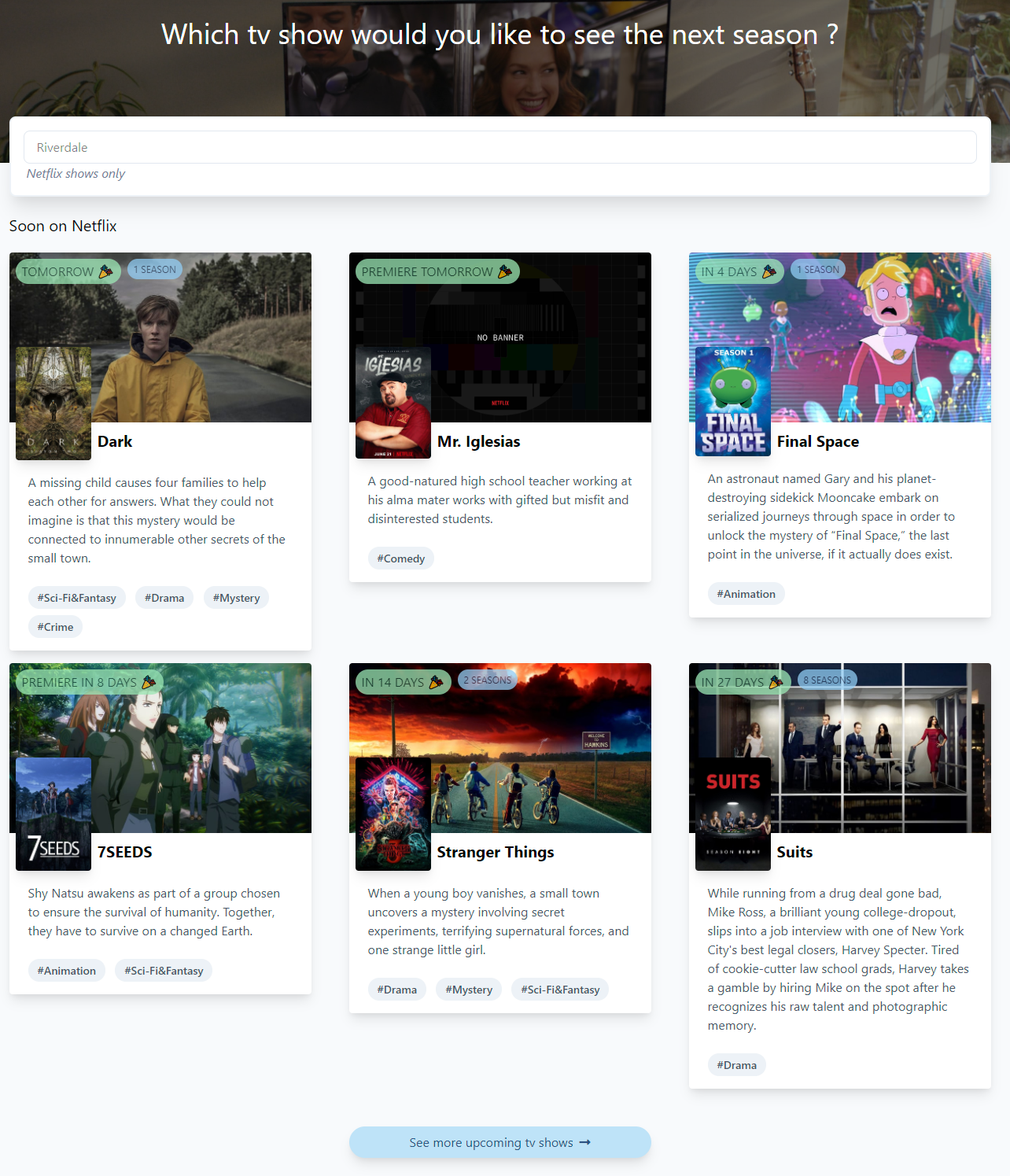Click description 'While running from a drug deal'

pos(839,959)
